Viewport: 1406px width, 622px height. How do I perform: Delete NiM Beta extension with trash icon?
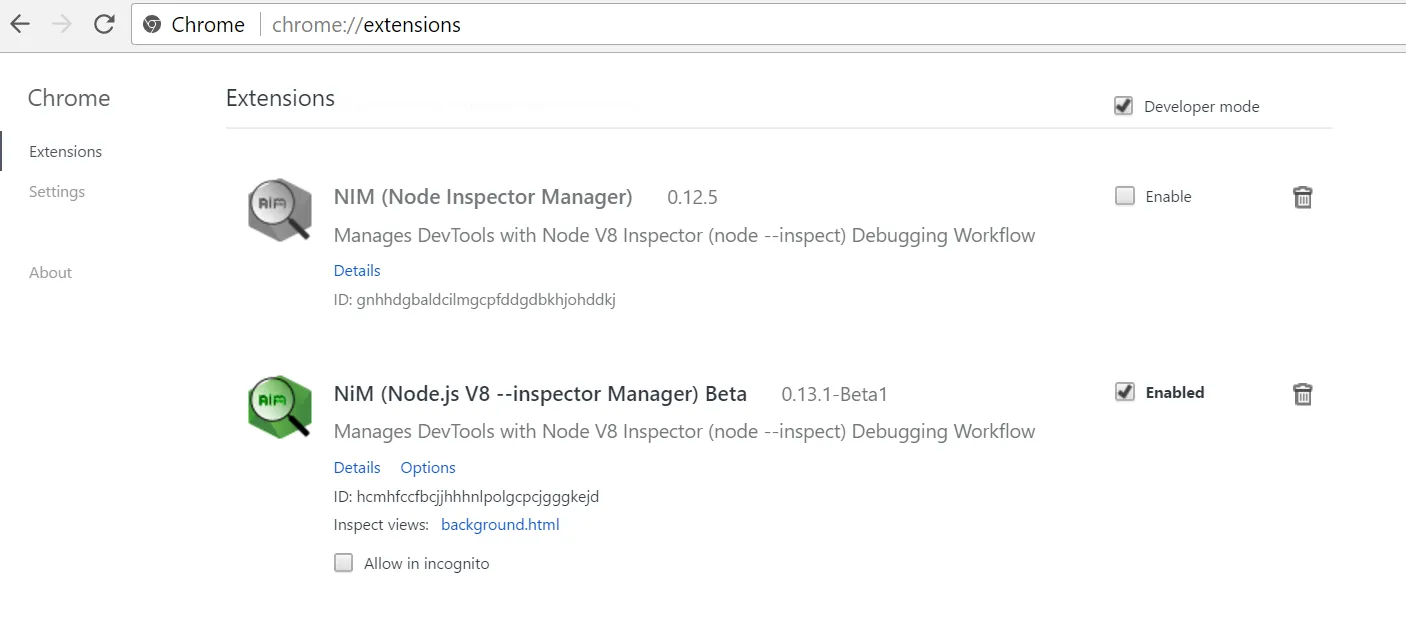click(x=1303, y=394)
